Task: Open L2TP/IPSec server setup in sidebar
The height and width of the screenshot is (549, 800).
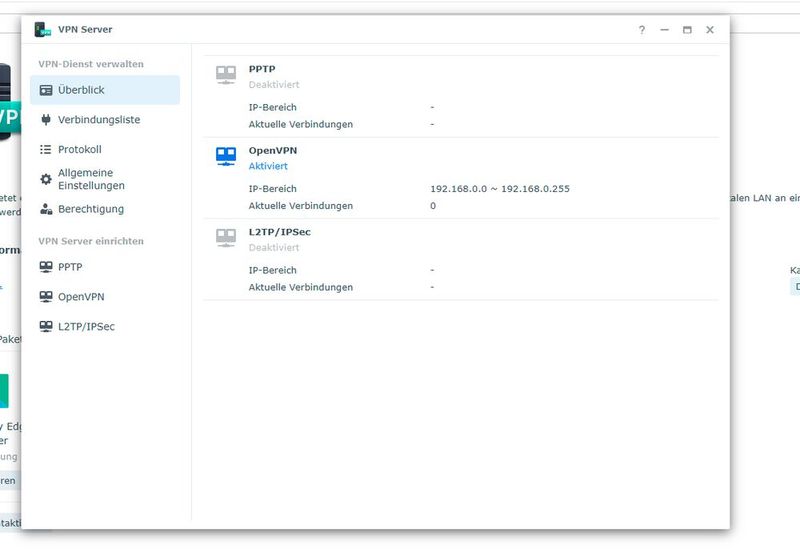Action: point(105,326)
